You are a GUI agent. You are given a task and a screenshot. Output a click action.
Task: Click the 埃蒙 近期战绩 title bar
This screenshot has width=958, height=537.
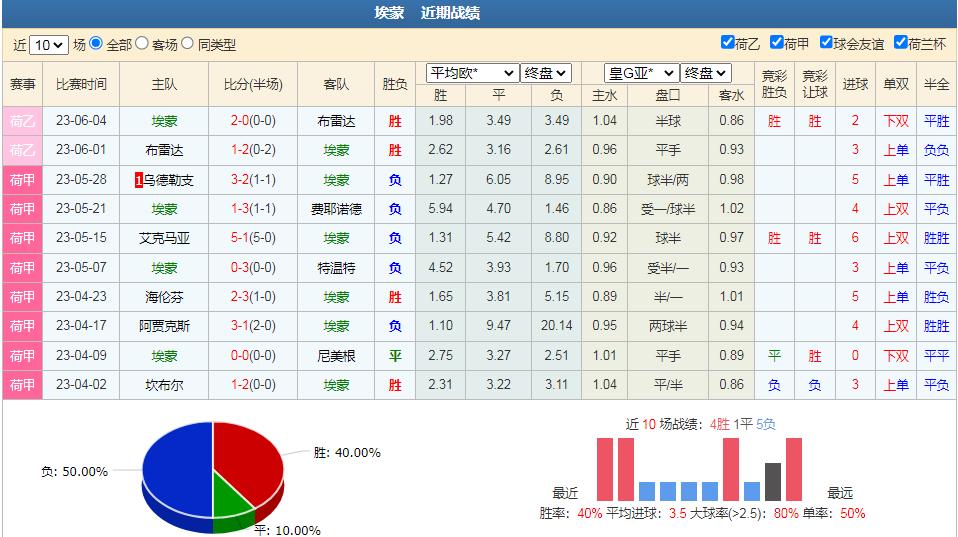click(x=479, y=13)
